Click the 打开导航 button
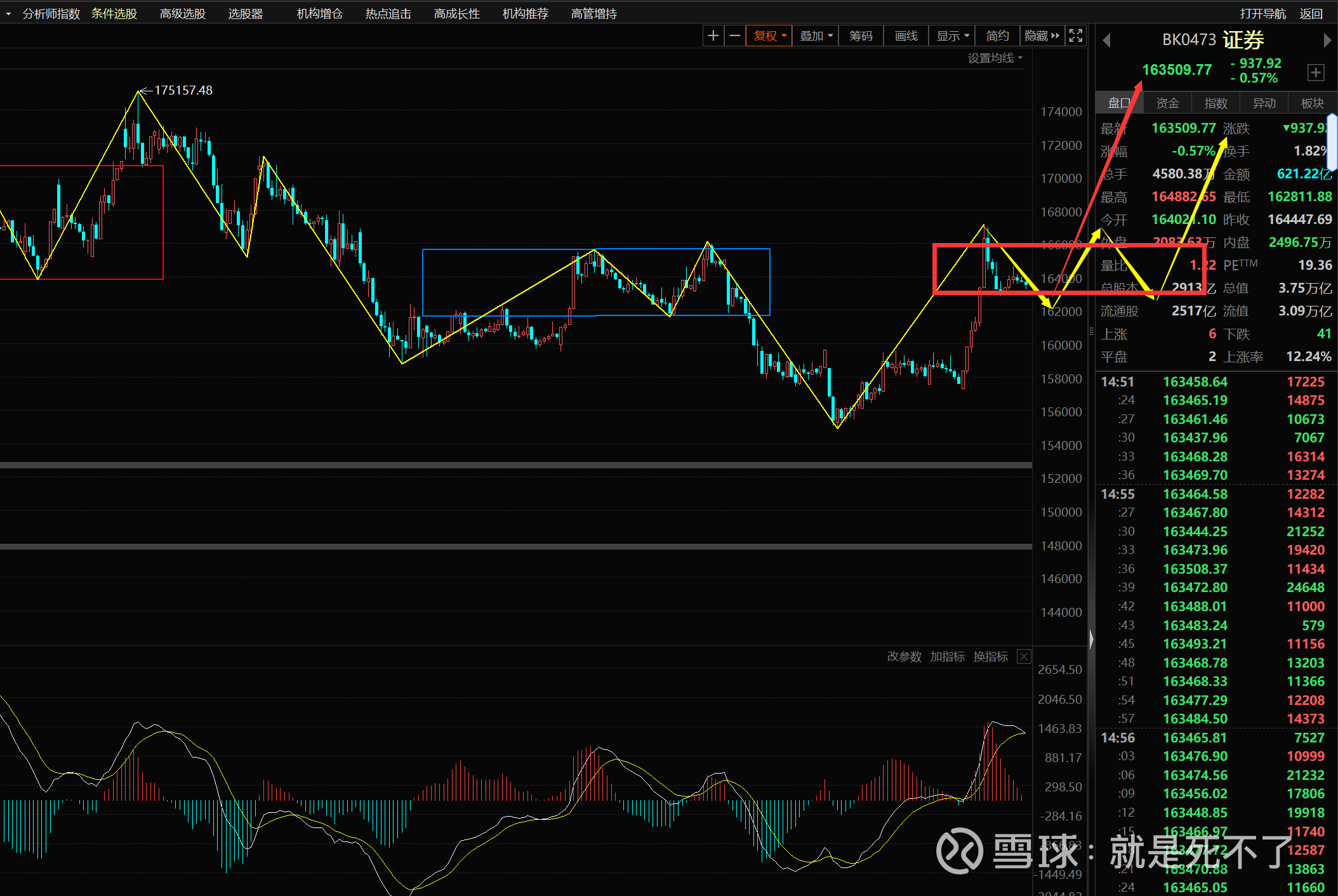This screenshot has width=1338, height=896. 1262,13
